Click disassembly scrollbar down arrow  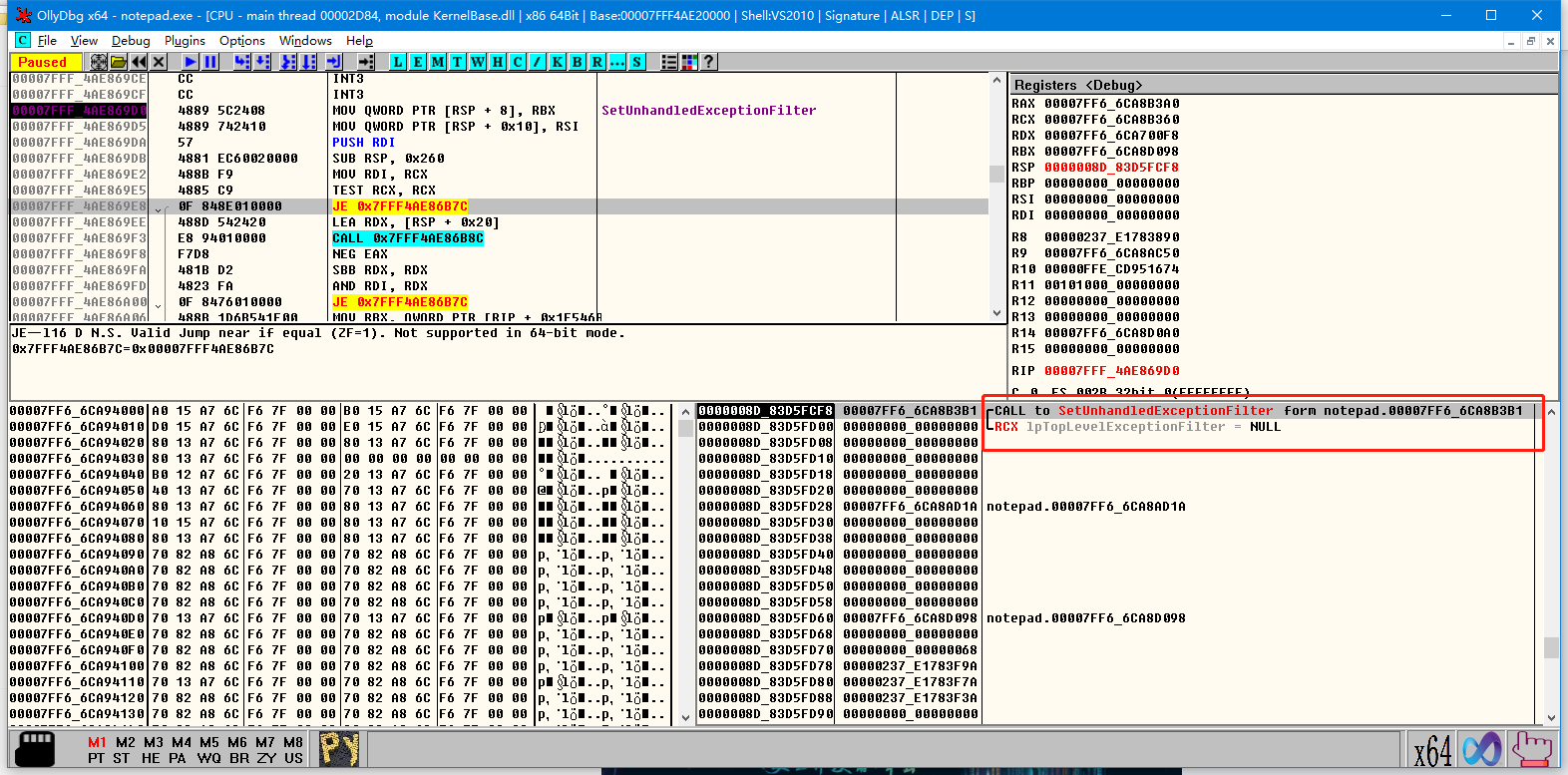(x=996, y=312)
